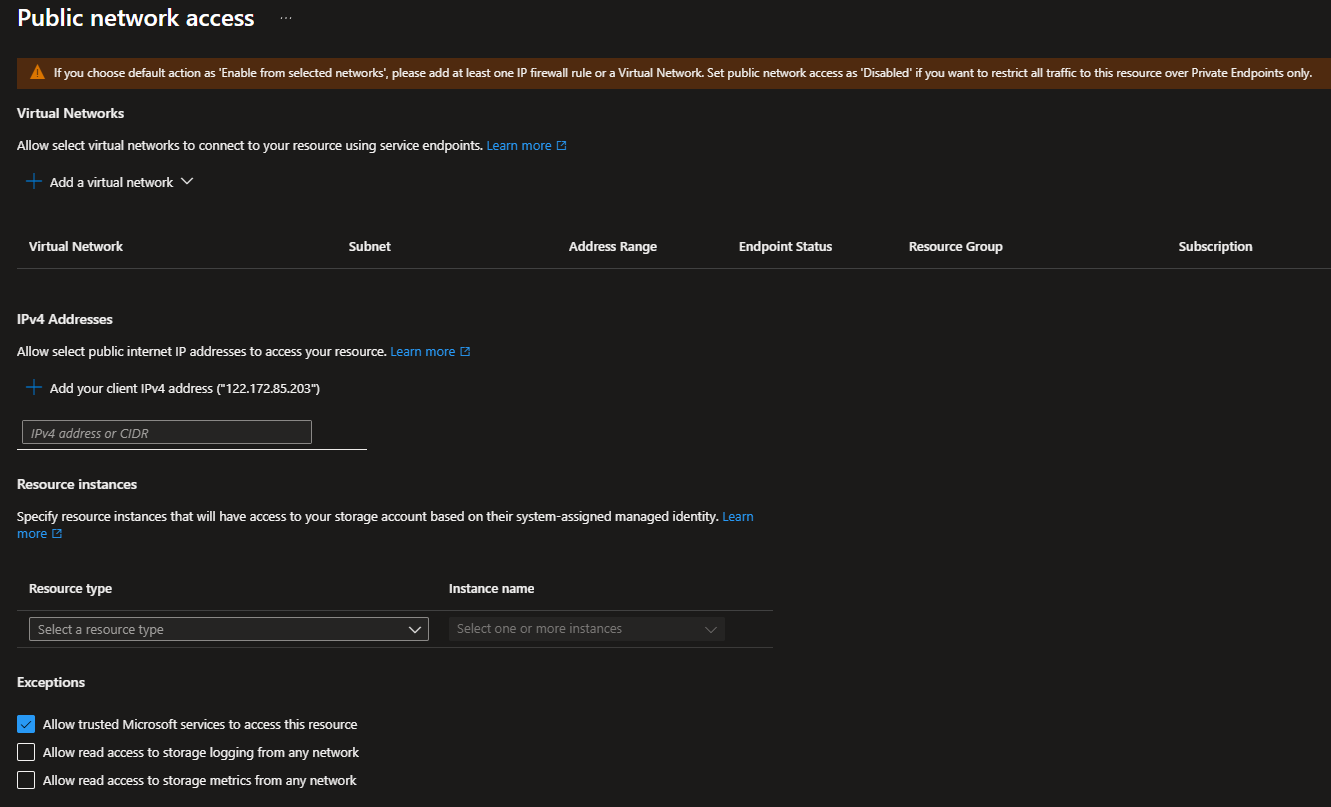Viewport: 1331px width, 807px height.
Task: Expand the Add a virtual network chevron
Action: (x=186, y=182)
